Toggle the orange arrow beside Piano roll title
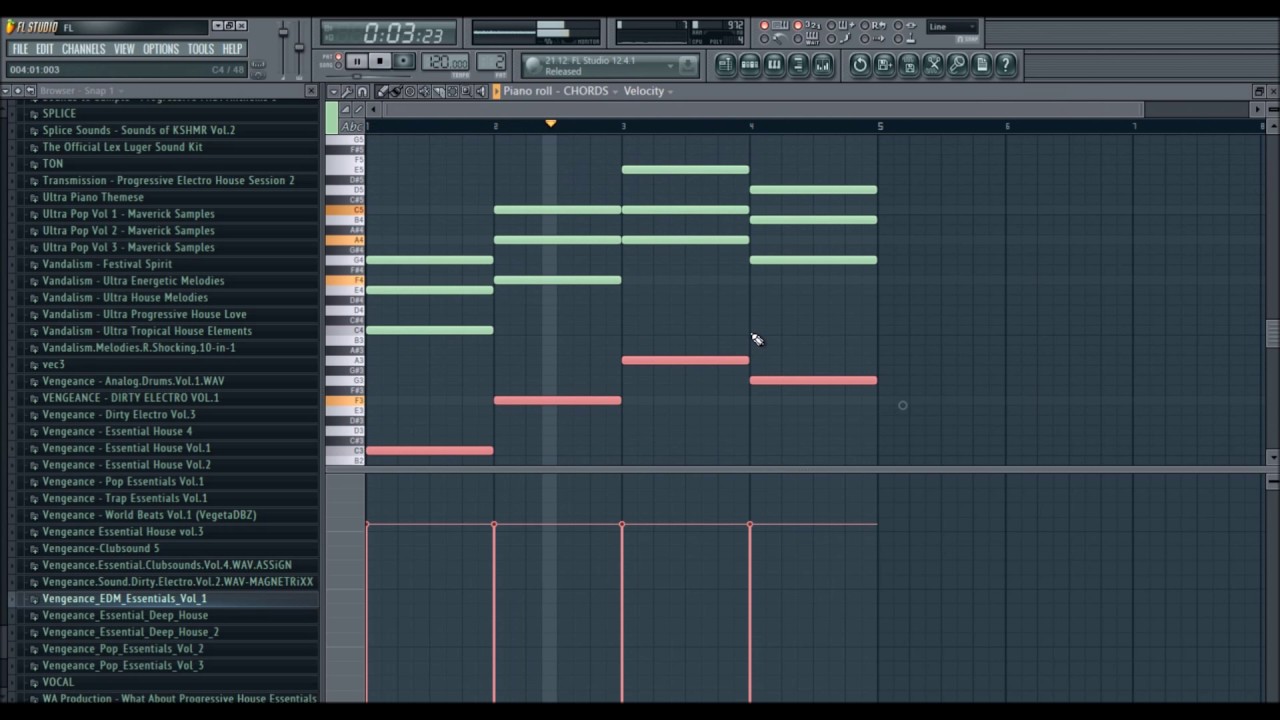The width and height of the screenshot is (1280, 720). (x=496, y=91)
